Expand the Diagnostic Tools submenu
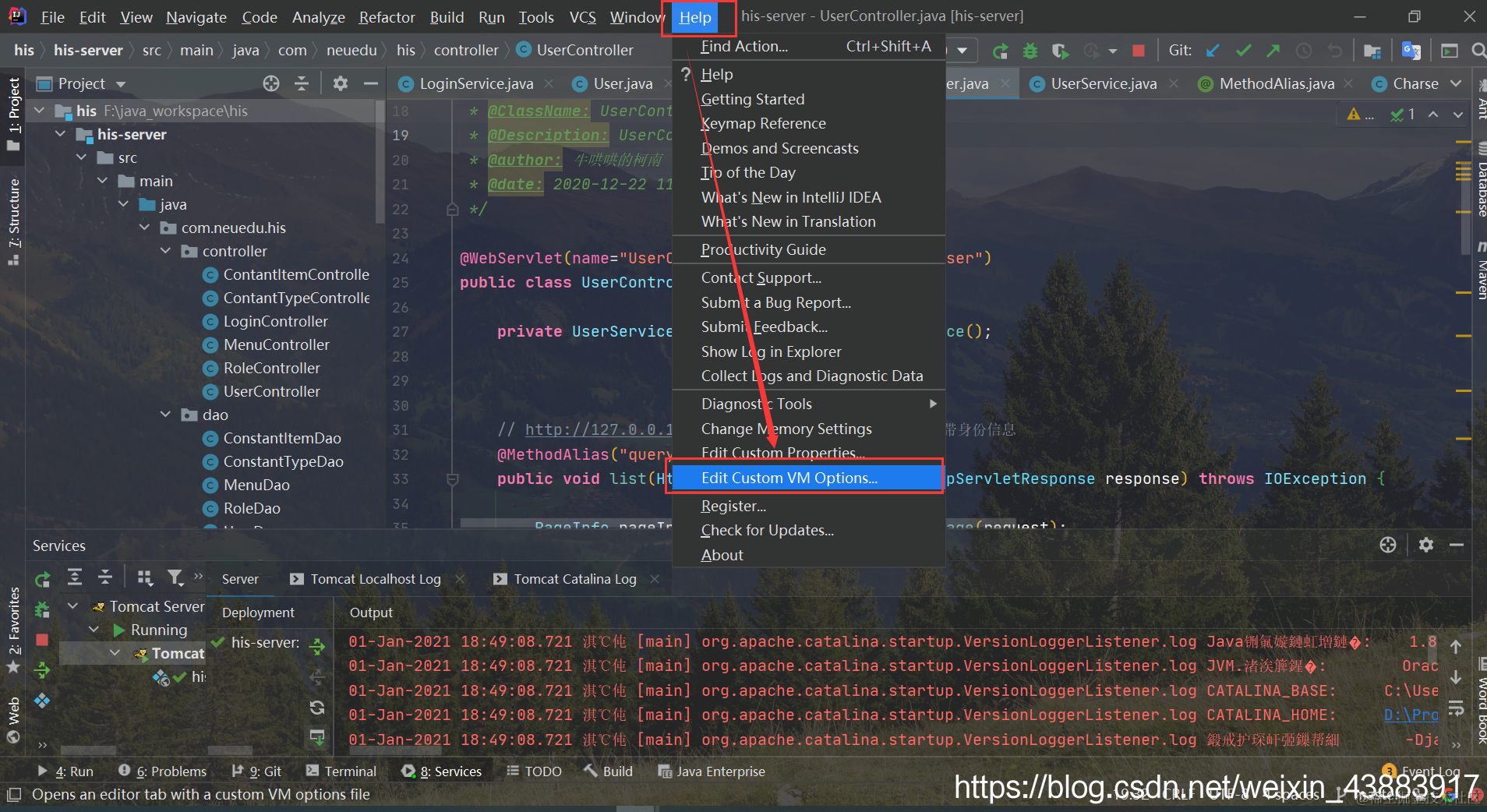1487x812 pixels. click(809, 404)
